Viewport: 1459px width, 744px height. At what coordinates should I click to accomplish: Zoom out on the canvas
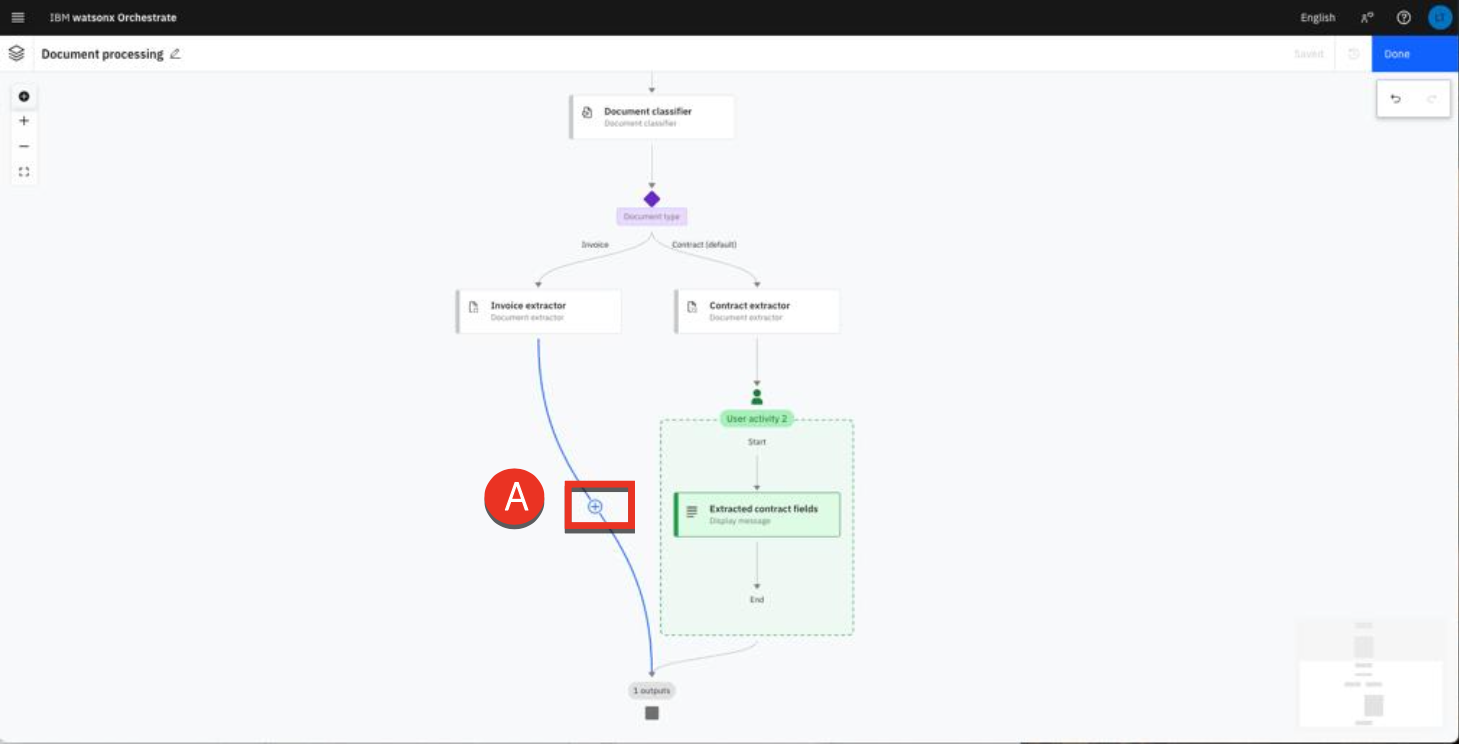pyautogui.click(x=24, y=146)
